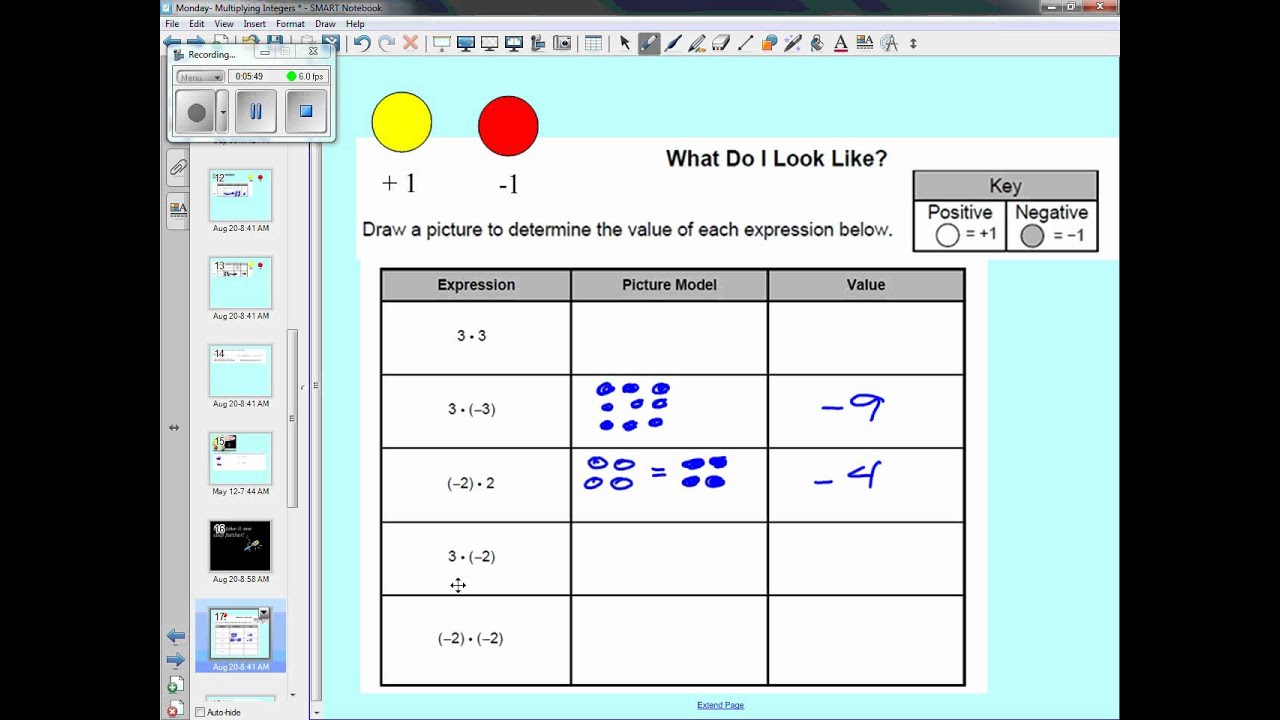Select the Text tool letter A

[x=840, y=43]
